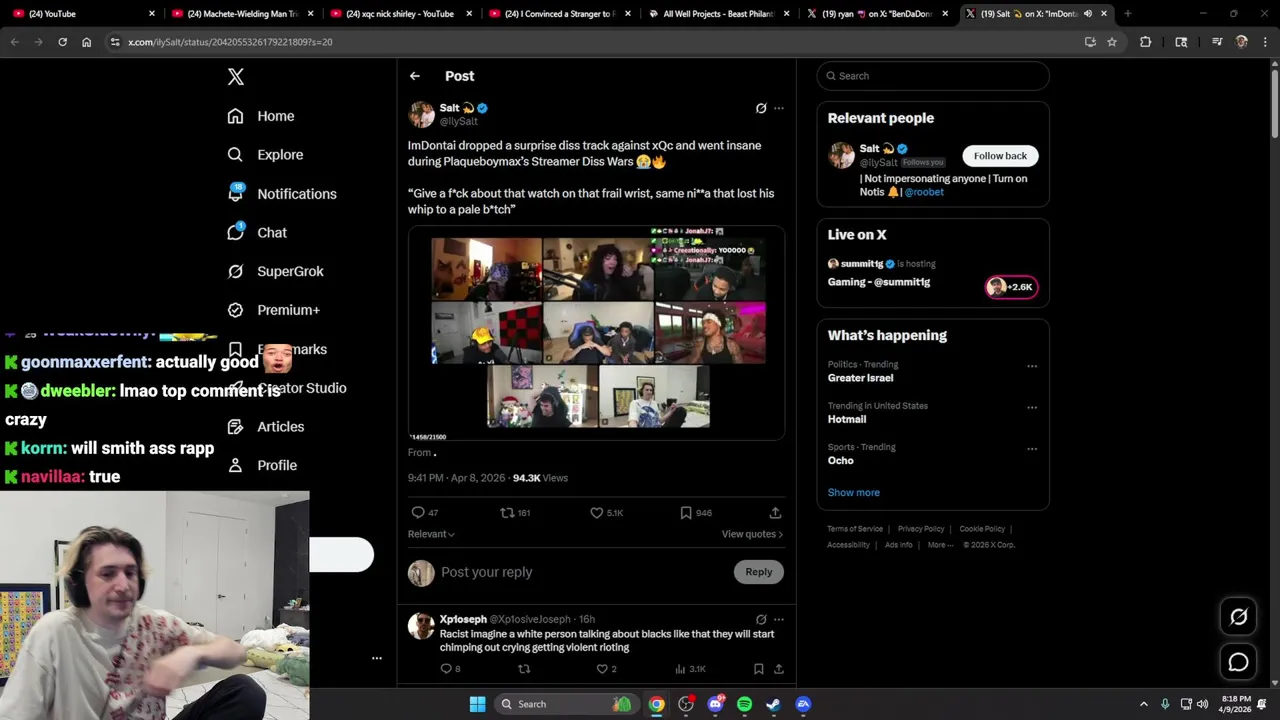Click the X Search input field

pos(933,76)
